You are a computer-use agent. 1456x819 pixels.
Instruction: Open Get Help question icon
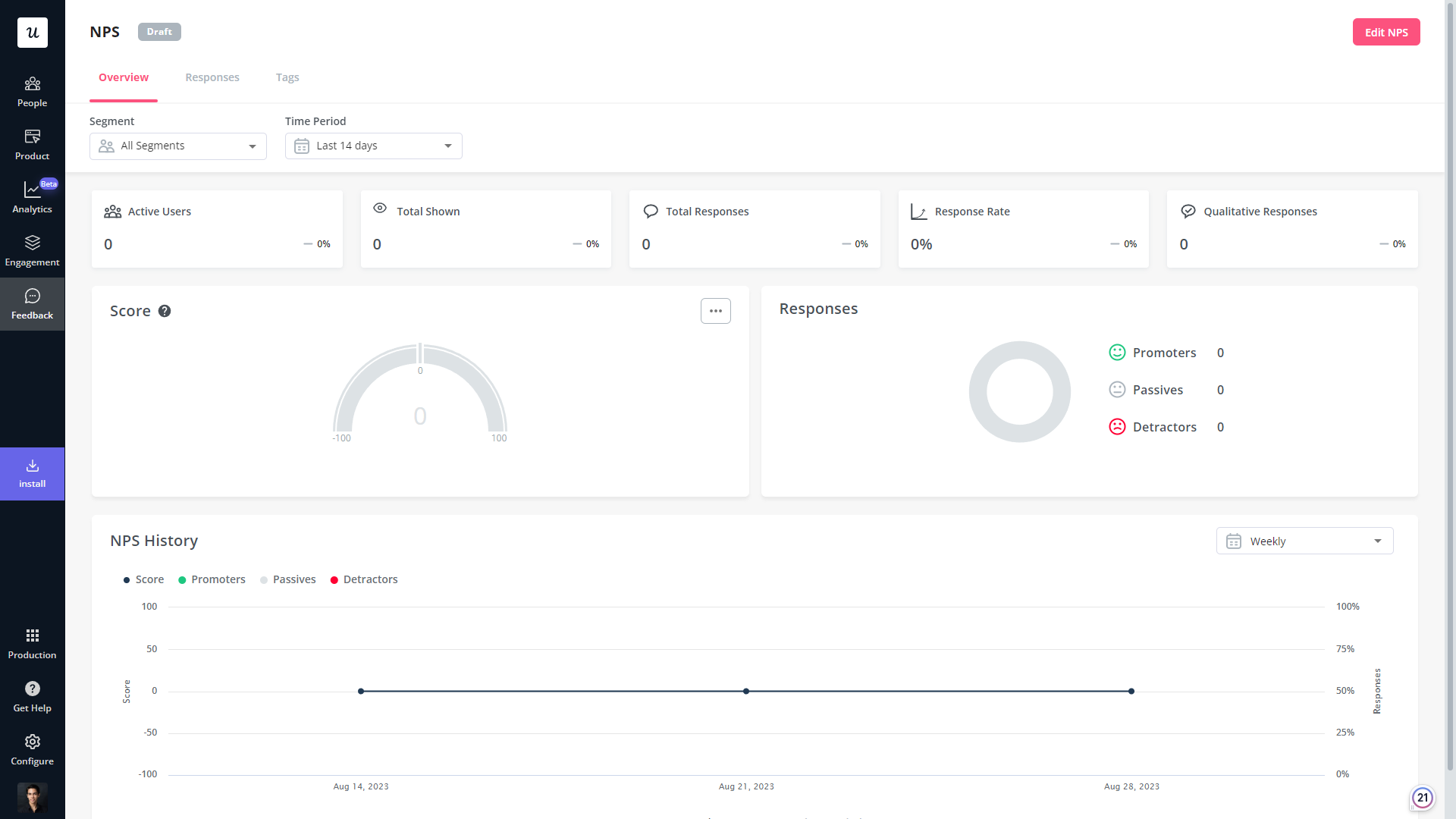click(32, 689)
